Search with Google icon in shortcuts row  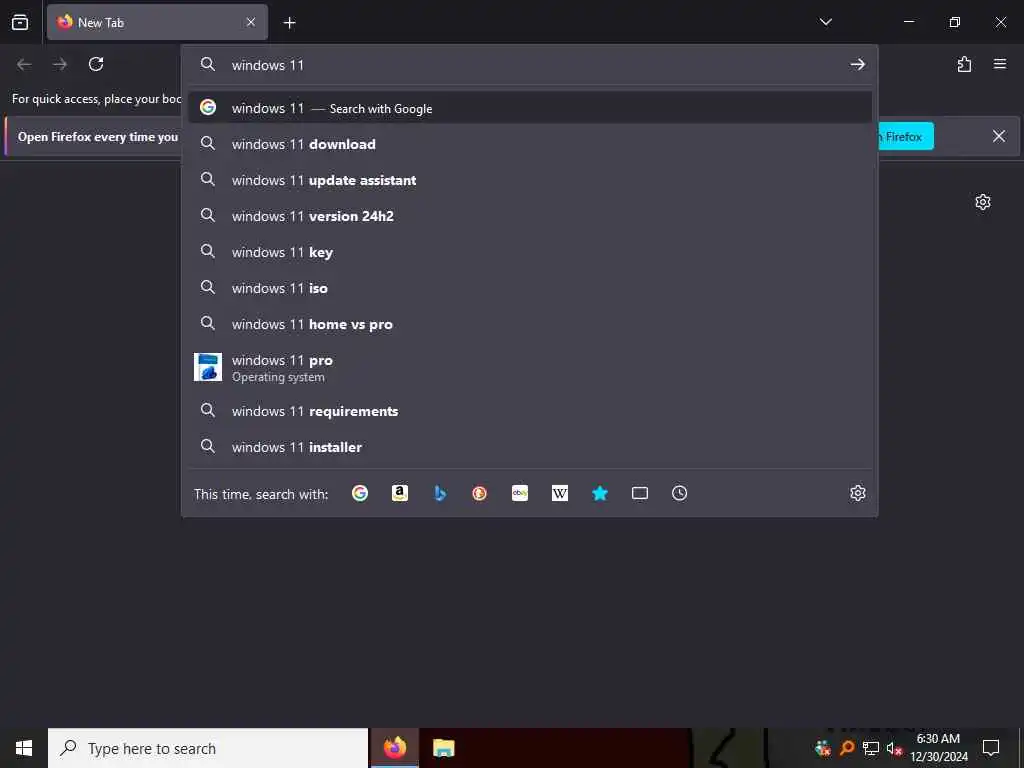pyautogui.click(x=360, y=493)
